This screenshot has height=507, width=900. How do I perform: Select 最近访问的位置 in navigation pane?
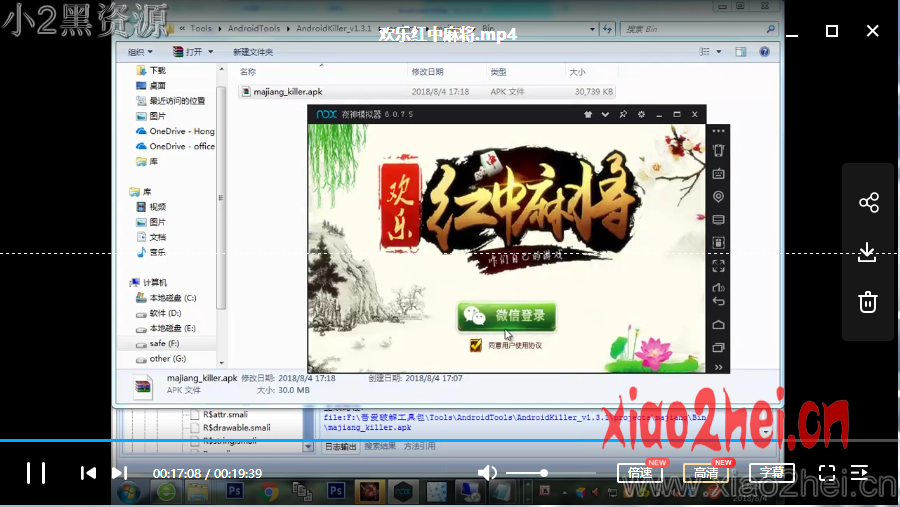177,100
